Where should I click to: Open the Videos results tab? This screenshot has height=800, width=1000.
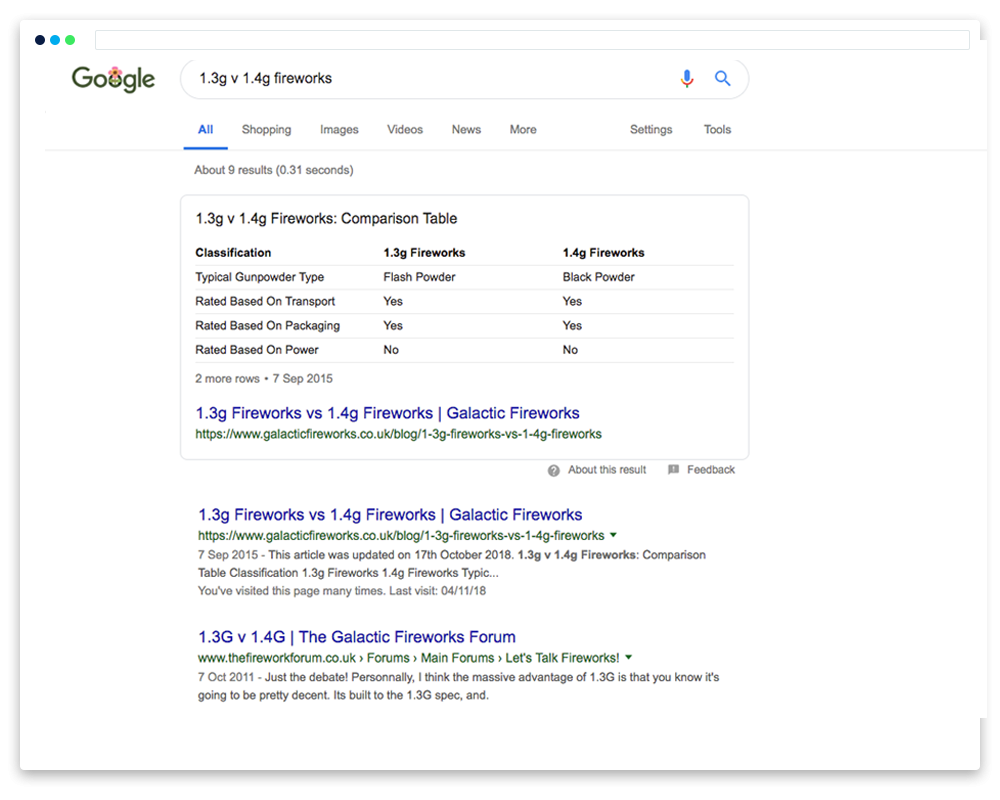tap(405, 130)
